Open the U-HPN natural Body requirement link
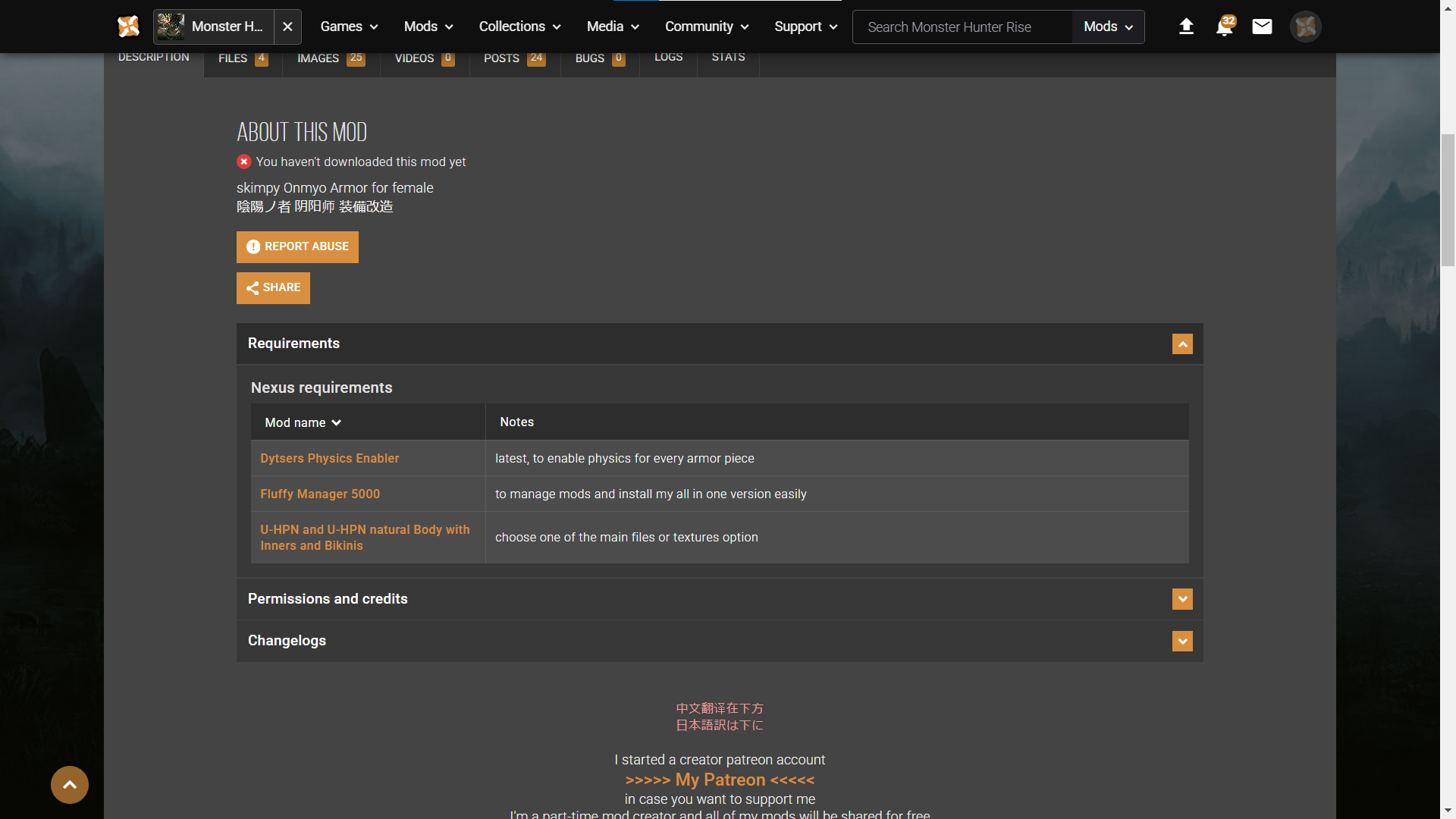The width and height of the screenshot is (1456, 819). point(365,538)
